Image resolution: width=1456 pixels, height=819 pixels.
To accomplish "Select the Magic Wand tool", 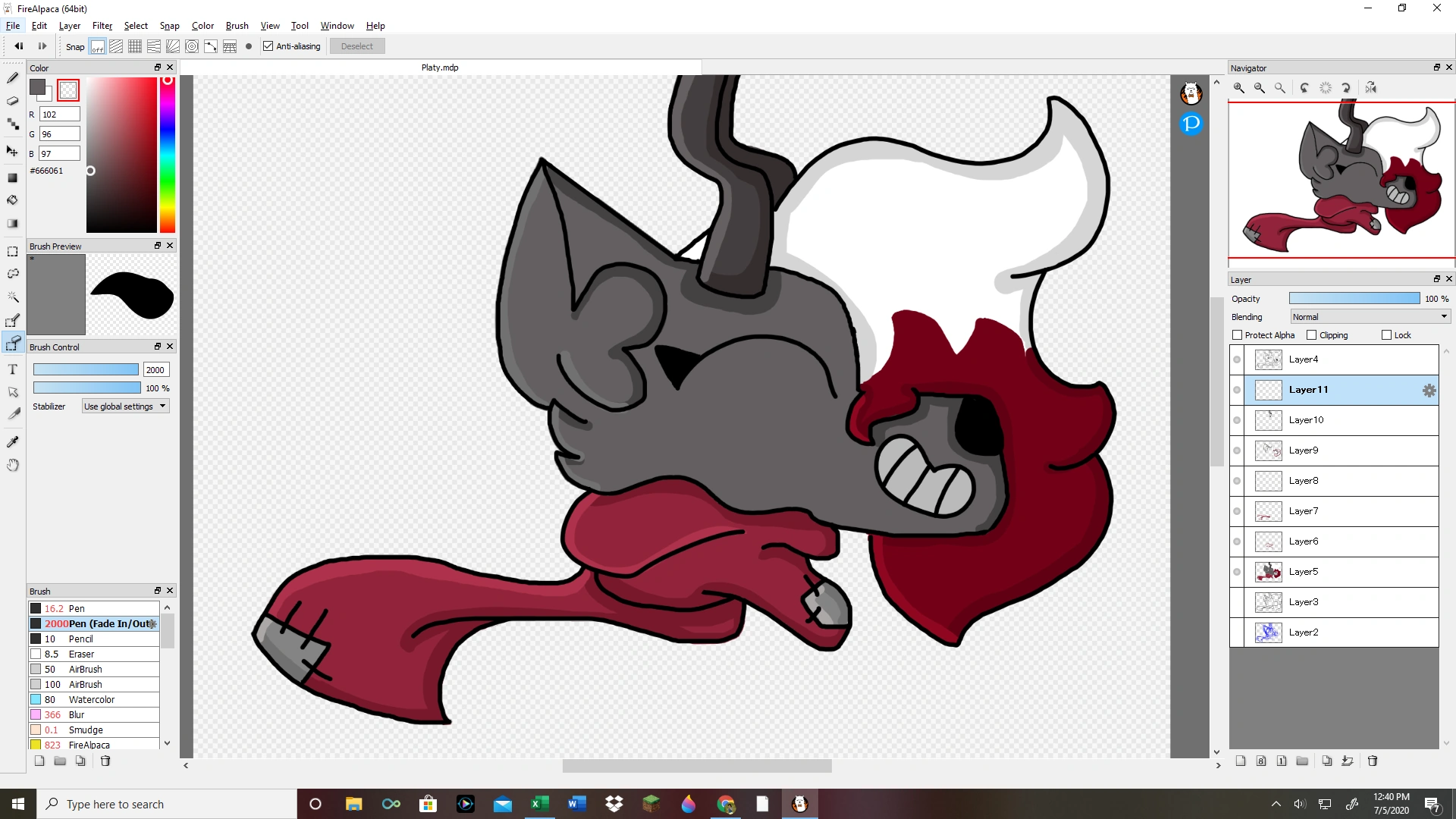I will click(x=13, y=297).
